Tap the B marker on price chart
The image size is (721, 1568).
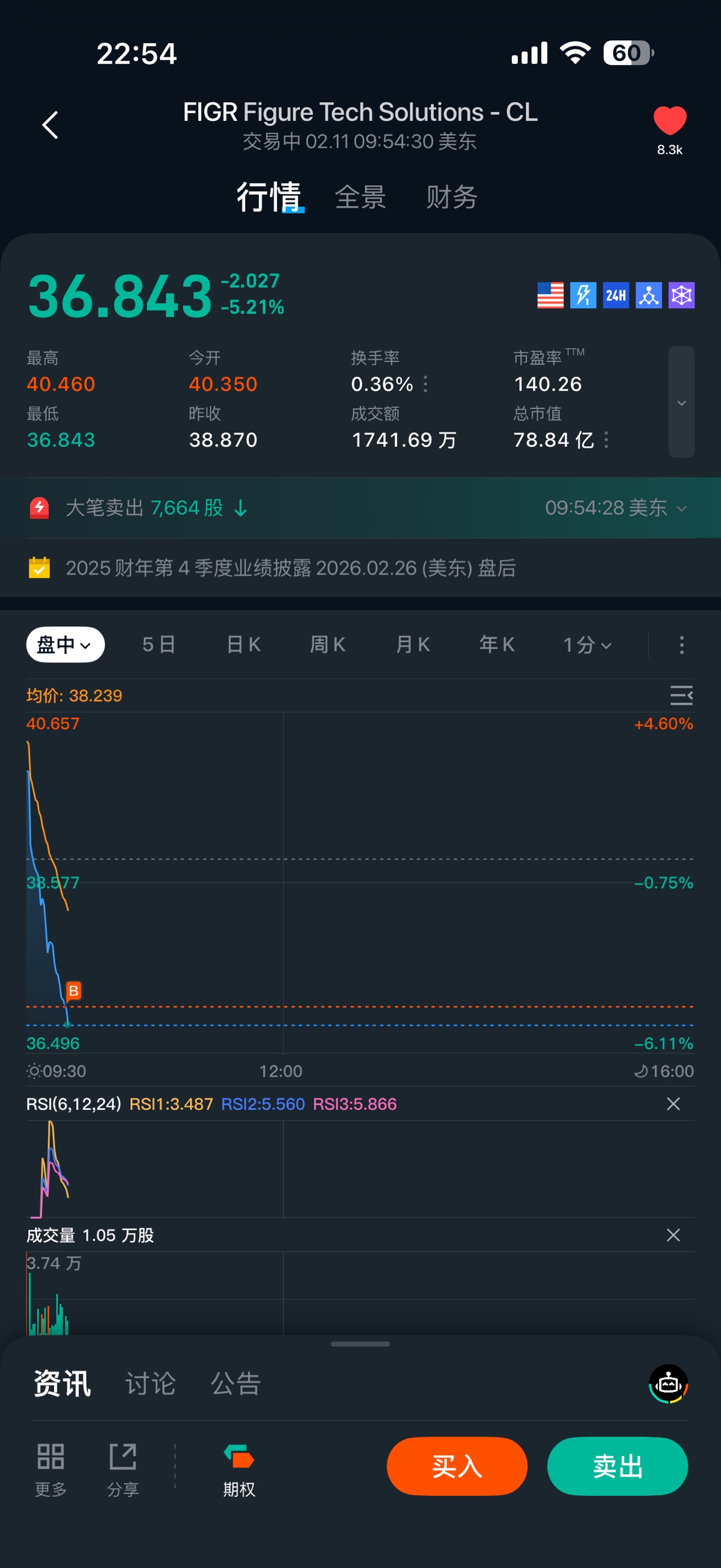tap(73, 991)
